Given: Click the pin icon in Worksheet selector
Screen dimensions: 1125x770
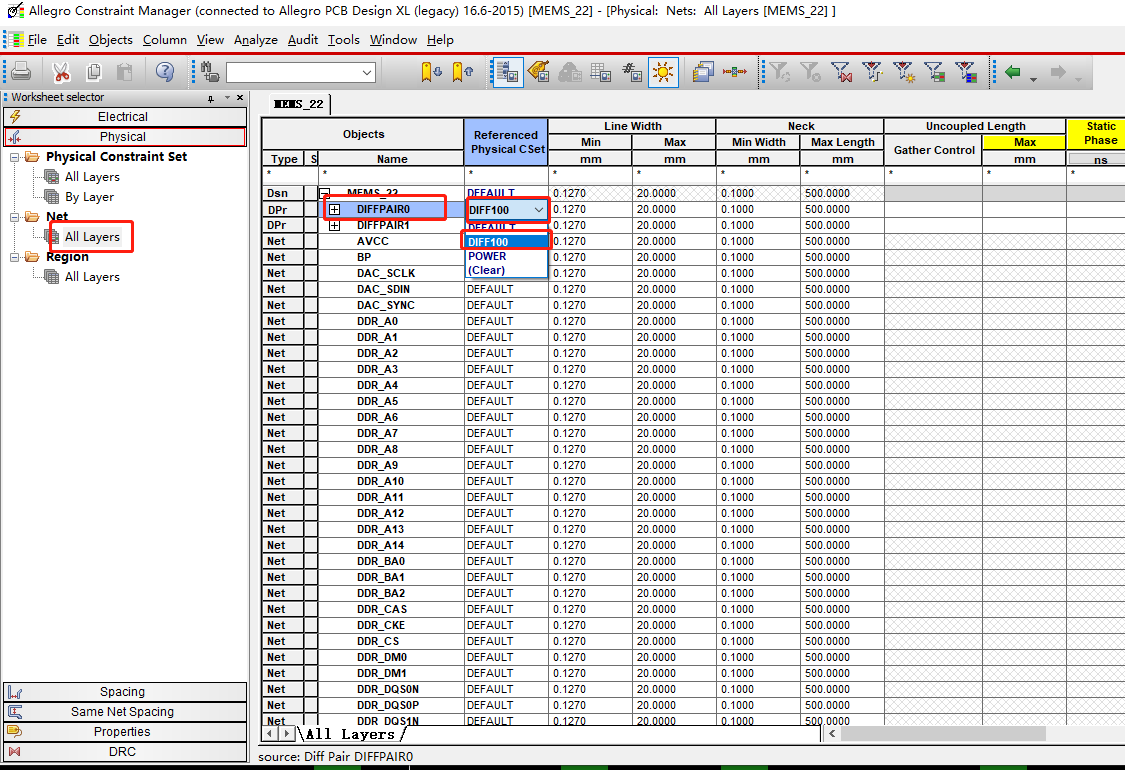Looking at the screenshot, I should [211, 98].
